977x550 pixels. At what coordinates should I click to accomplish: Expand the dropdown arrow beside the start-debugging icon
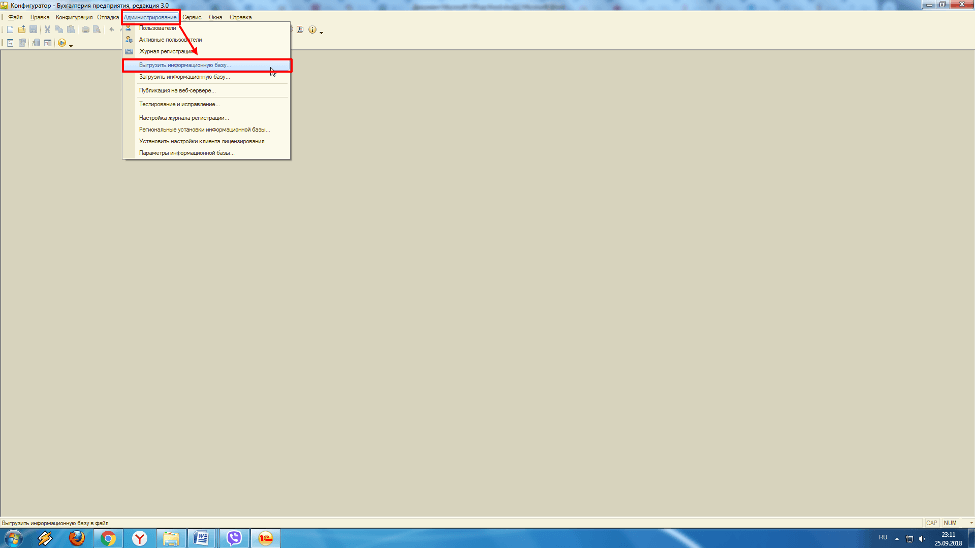[x=71, y=44]
